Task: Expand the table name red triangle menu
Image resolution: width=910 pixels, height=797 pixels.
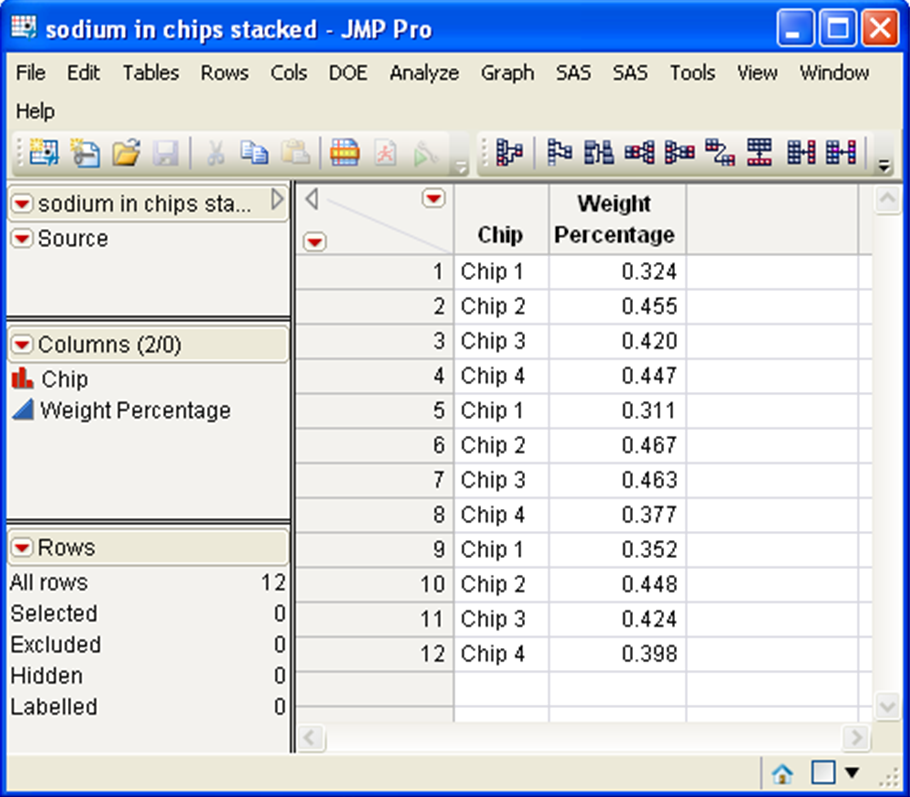Action: click(x=22, y=204)
